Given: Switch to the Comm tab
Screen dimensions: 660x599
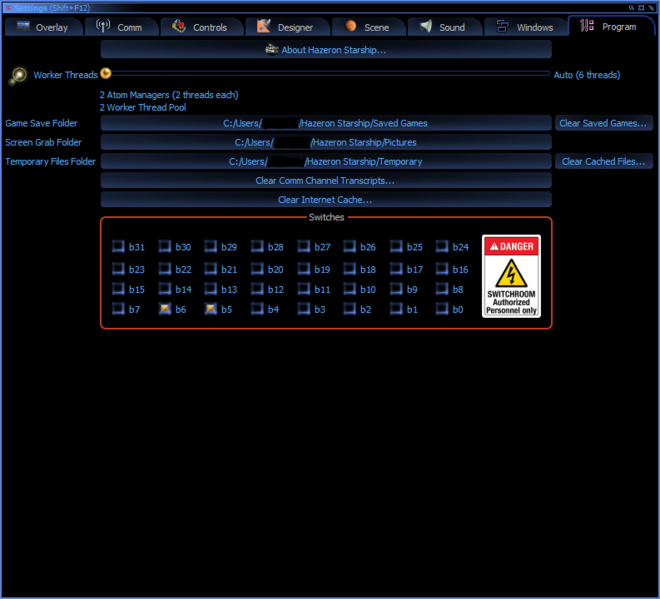Looking at the screenshot, I should tap(121, 27).
